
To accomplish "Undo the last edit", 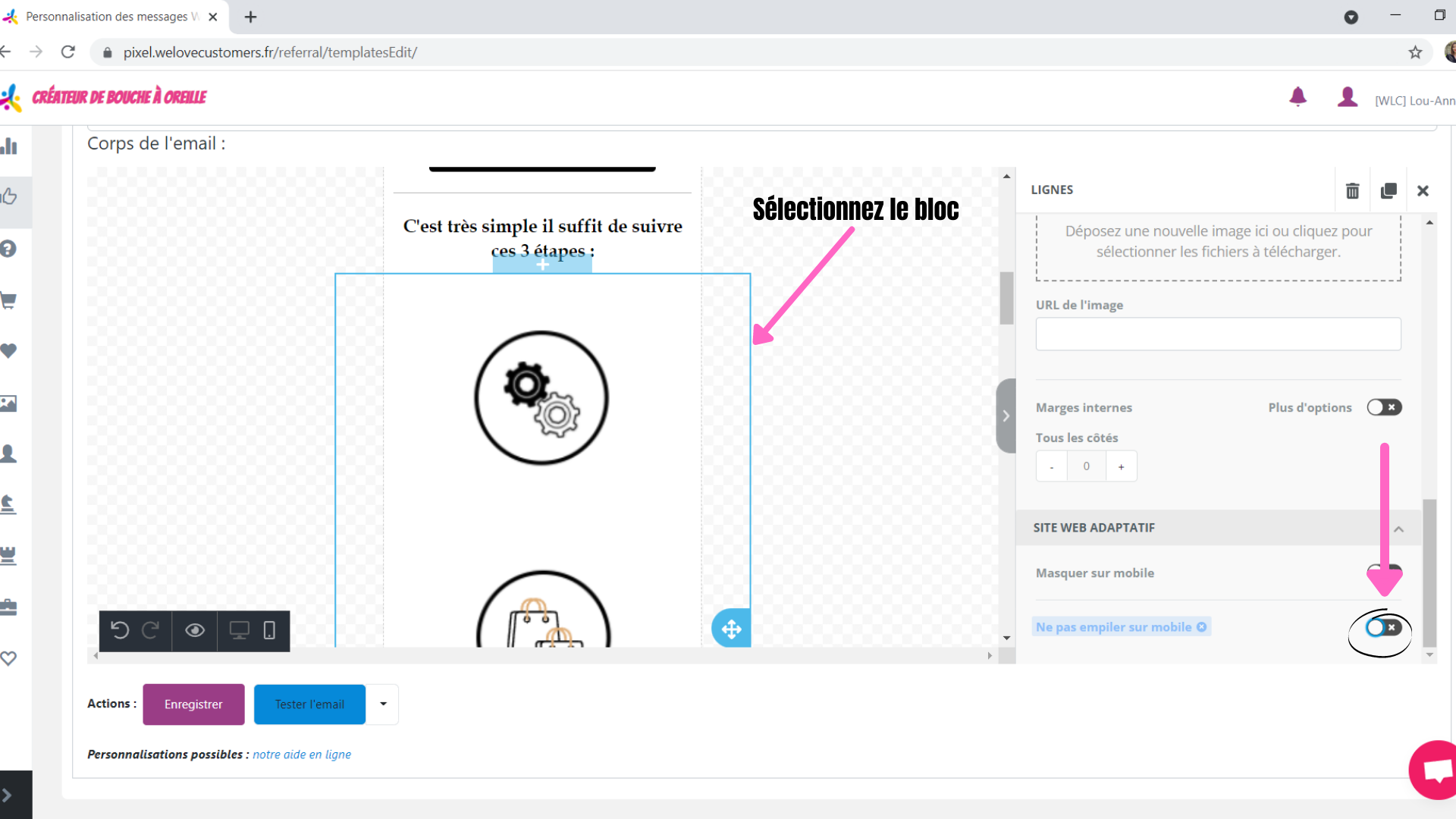I will pos(120,630).
